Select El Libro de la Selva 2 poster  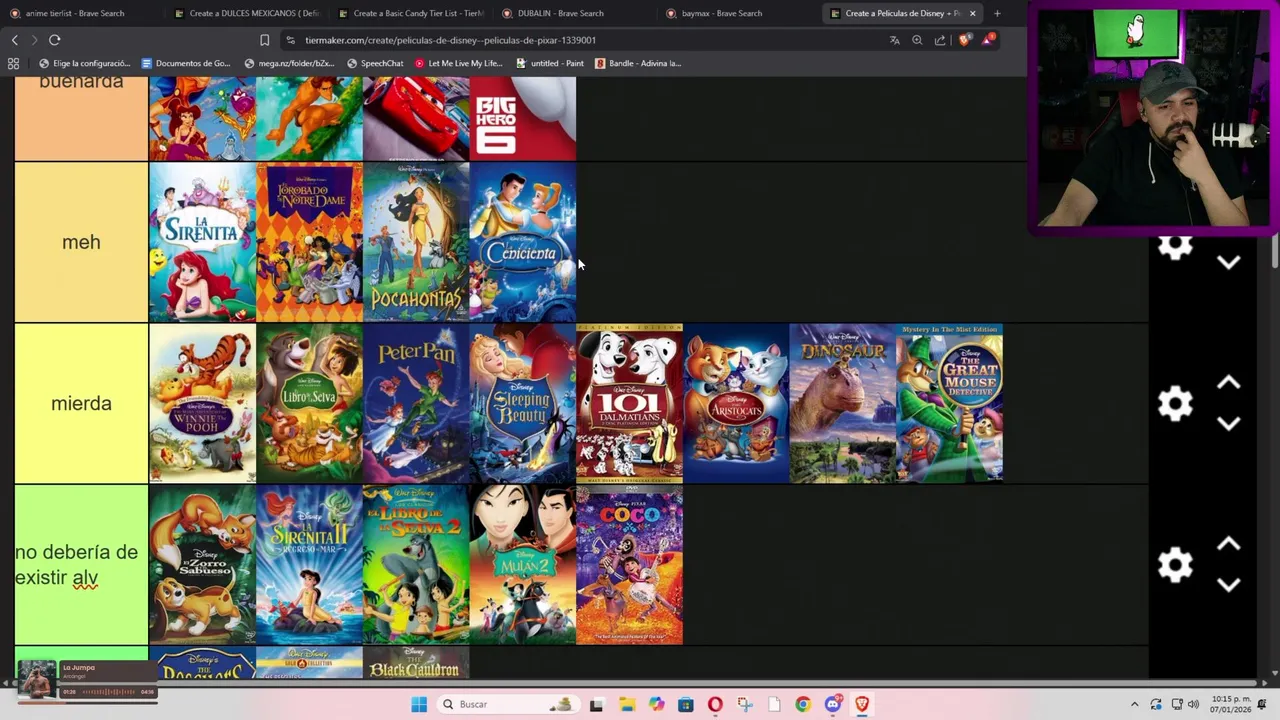pyautogui.click(x=416, y=565)
